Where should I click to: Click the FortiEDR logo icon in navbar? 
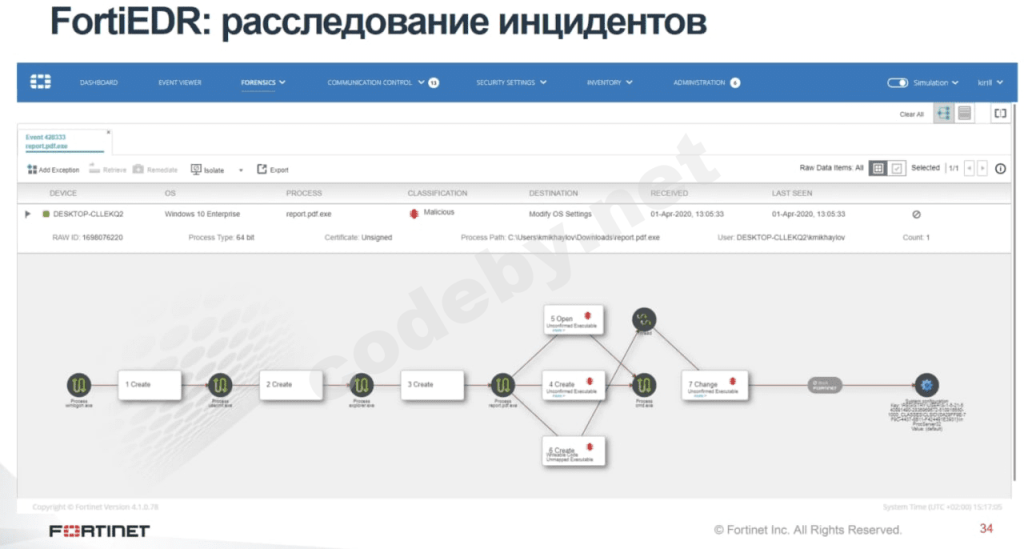pos(40,82)
